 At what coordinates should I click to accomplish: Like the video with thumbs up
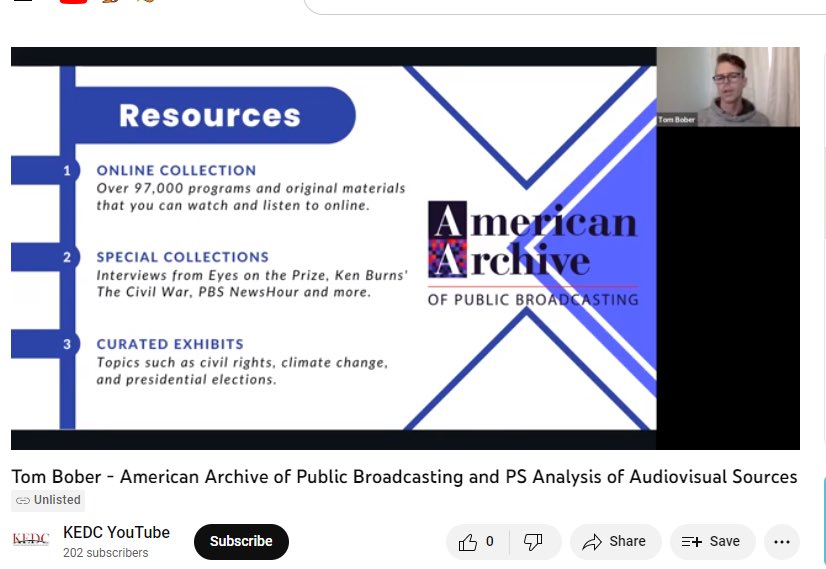477,542
